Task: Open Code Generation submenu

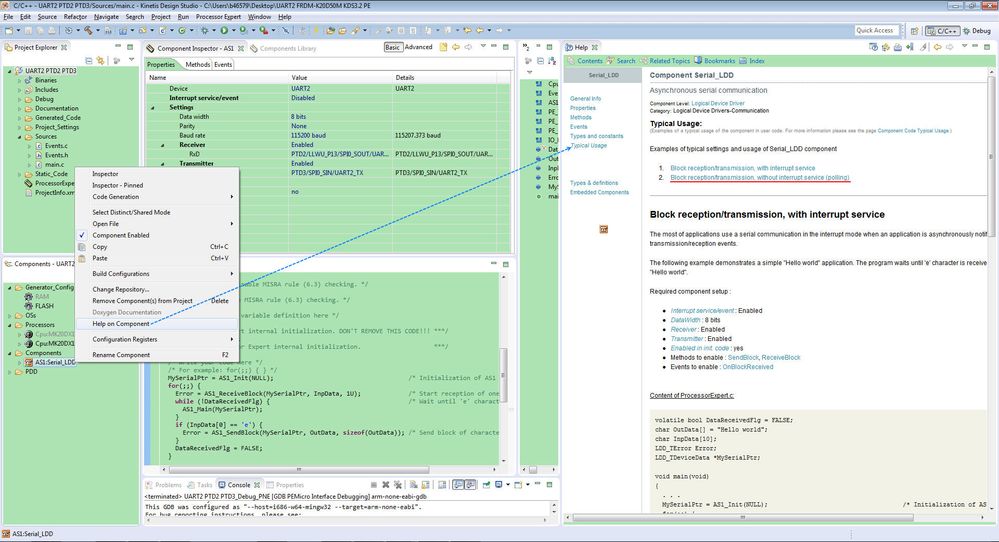Action: pos(157,197)
